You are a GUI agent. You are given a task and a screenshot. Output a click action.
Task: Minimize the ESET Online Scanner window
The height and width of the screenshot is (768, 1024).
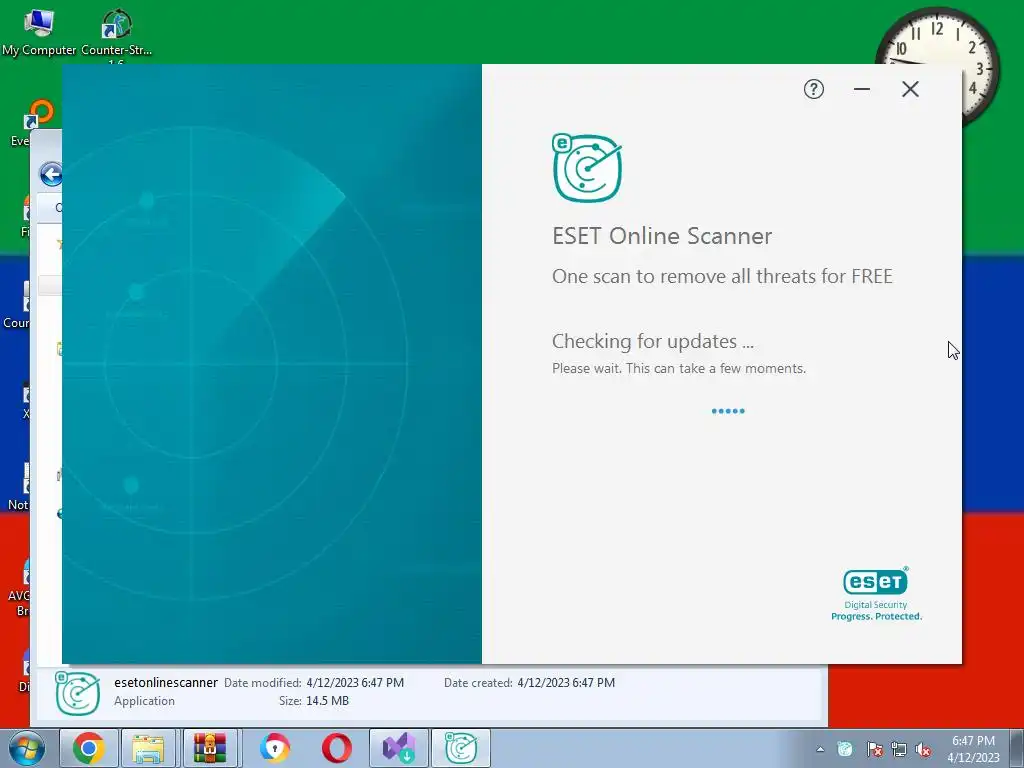point(861,89)
